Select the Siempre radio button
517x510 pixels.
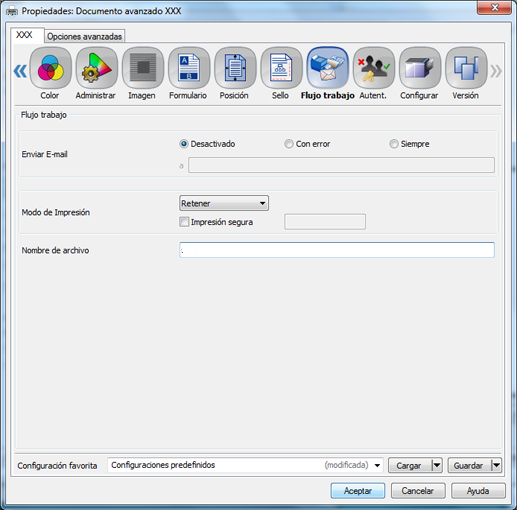coord(394,144)
